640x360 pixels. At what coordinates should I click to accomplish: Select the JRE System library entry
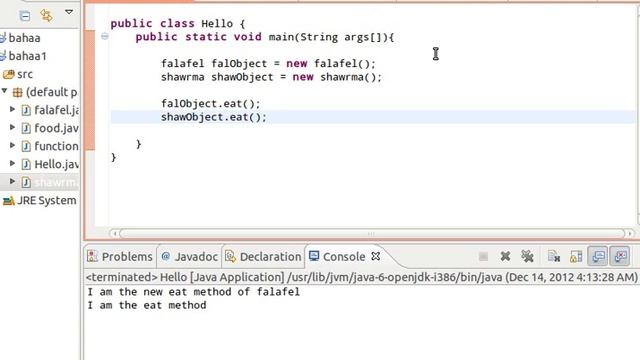(47, 200)
